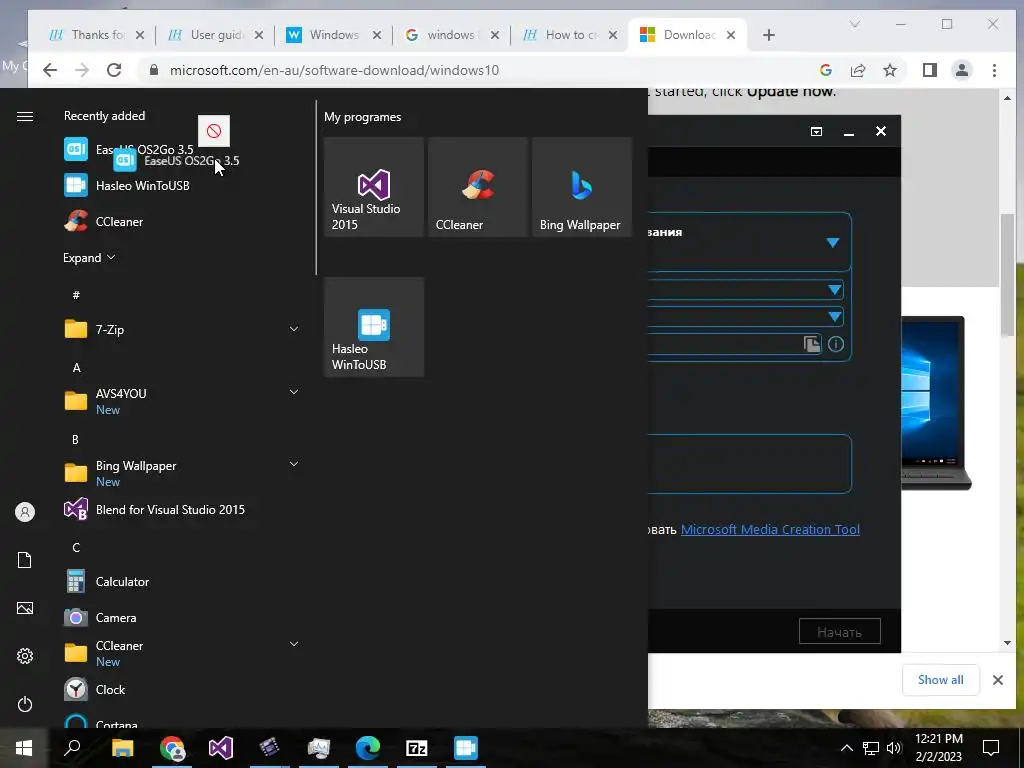
Task: Open Pictures from Start sidebar
Action: click(x=25, y=608)
